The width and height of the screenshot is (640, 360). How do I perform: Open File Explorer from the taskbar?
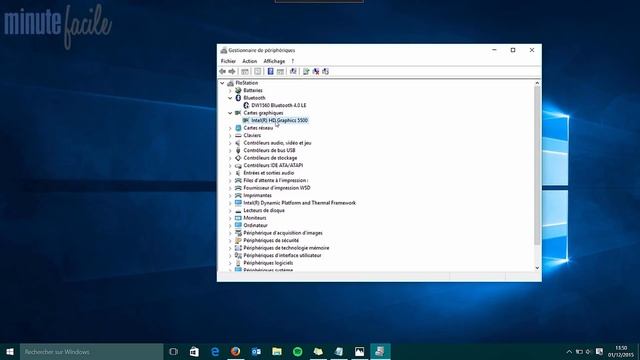[277, 351]
